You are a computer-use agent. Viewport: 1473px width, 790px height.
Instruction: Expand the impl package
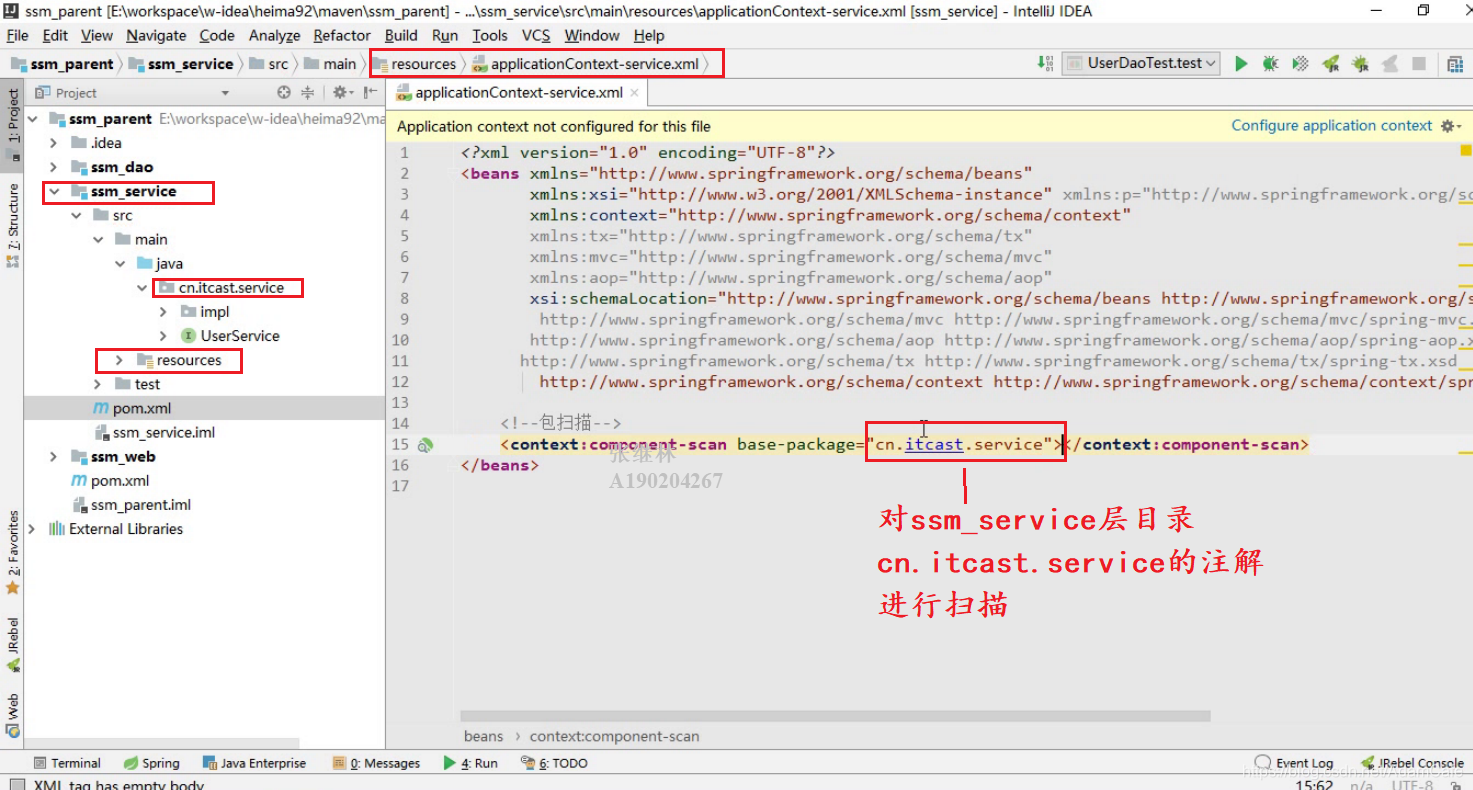[163, 312]
